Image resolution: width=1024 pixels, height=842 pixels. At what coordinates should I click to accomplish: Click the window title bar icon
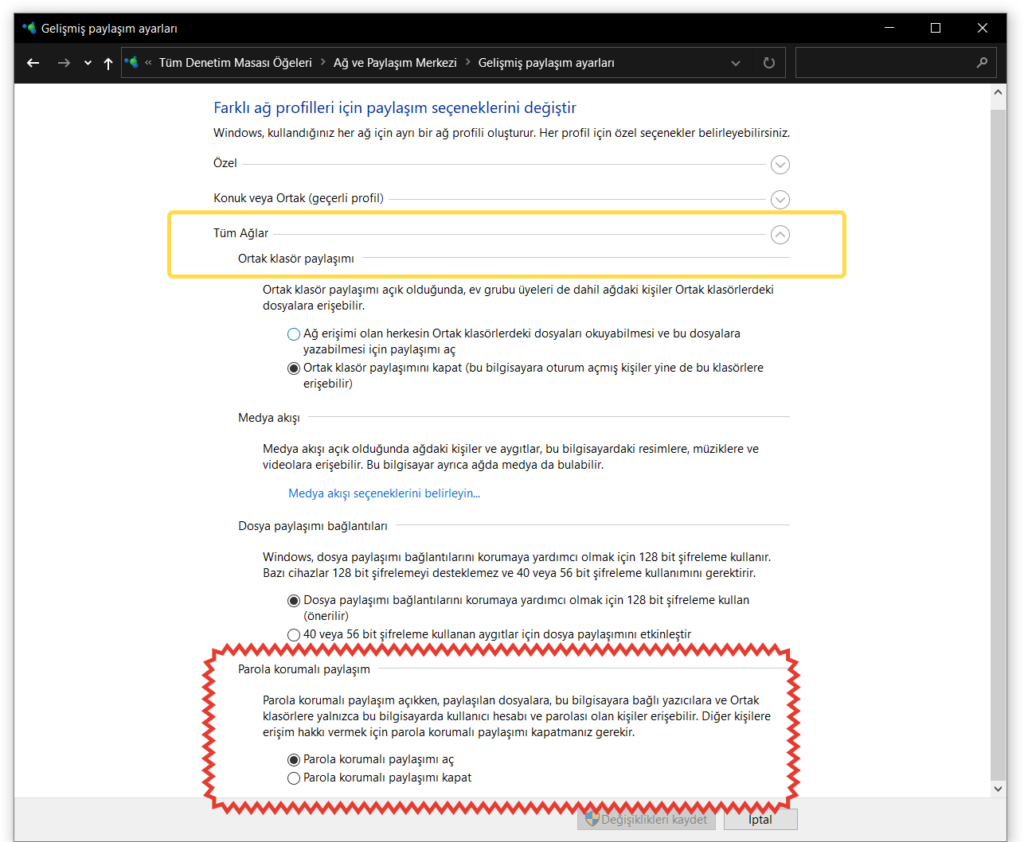29,27
